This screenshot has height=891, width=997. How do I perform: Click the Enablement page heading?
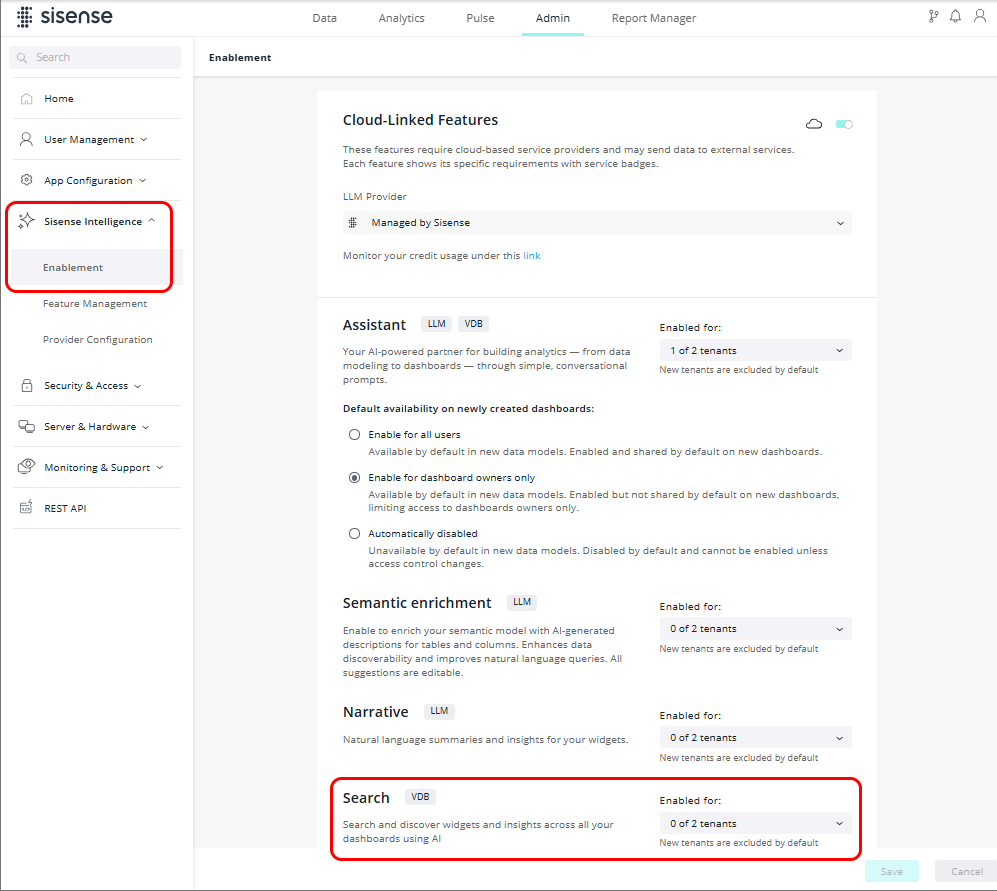pos(240,57)
